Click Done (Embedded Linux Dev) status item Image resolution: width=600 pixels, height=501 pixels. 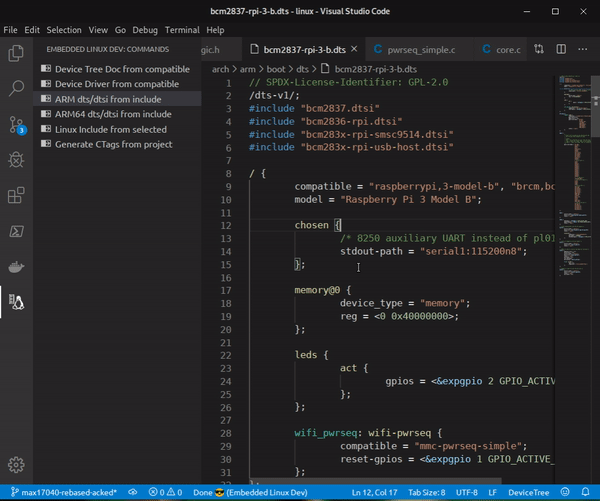point(250,492)
